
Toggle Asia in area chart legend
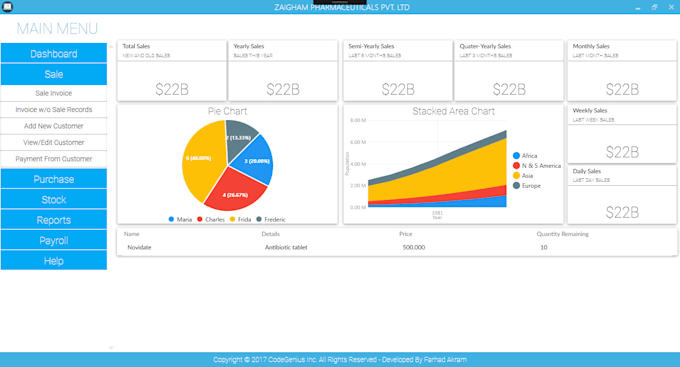(523, 176)
